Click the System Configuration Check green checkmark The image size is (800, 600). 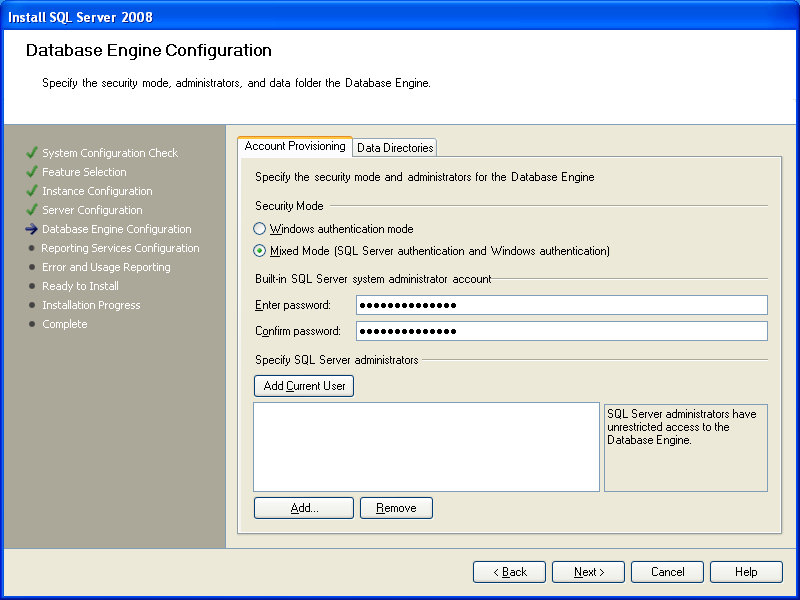tap(32, 153)
